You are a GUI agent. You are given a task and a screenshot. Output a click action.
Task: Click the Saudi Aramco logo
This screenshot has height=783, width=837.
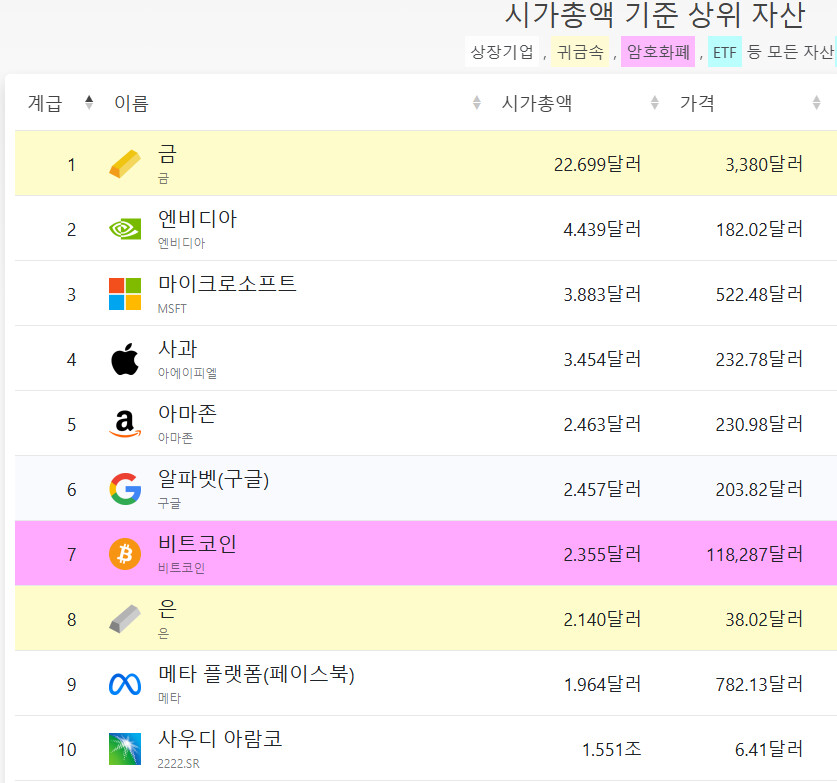(x=125, y=749)
